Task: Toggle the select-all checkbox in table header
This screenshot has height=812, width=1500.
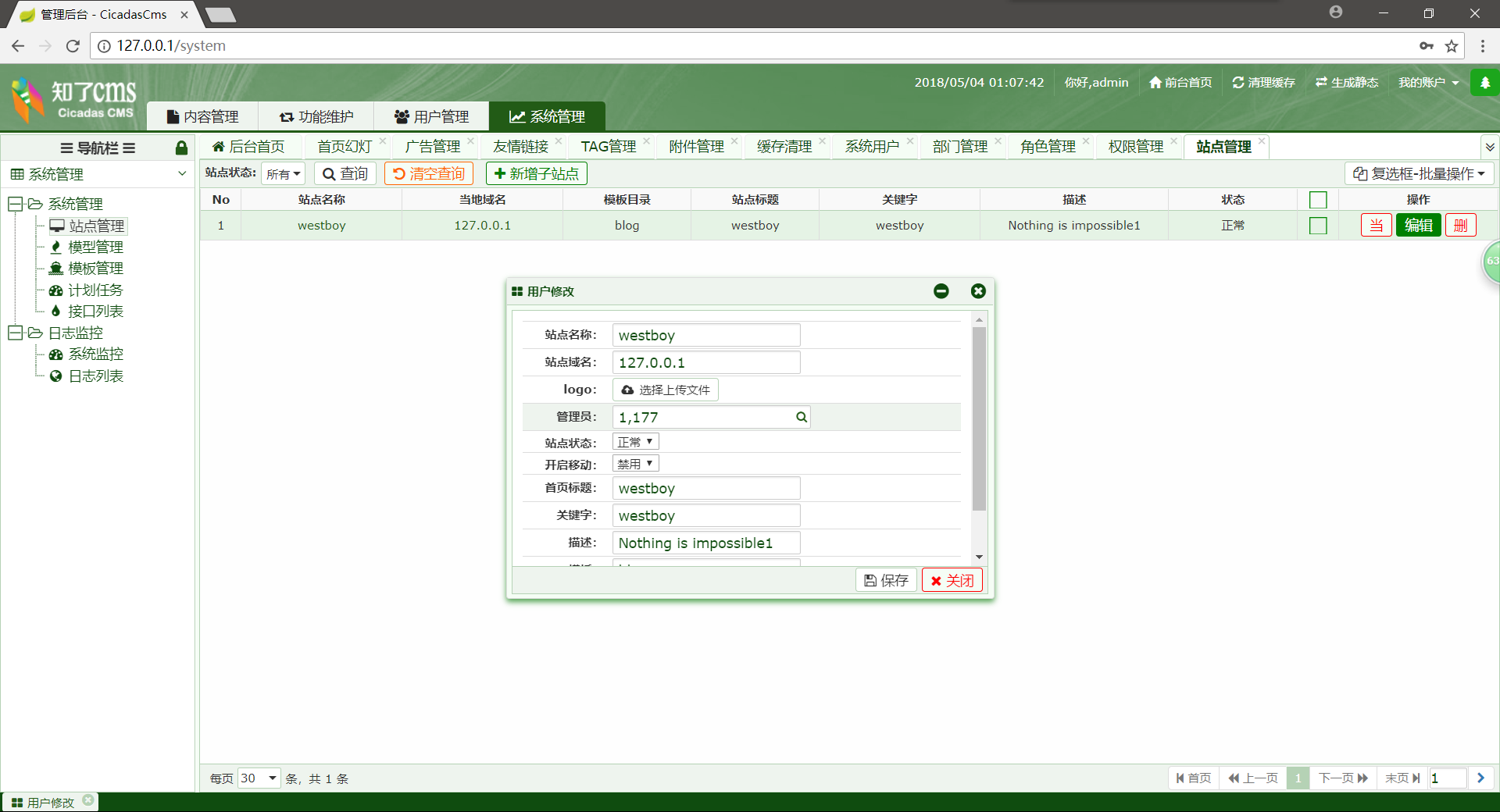Action: (1317, 200)
